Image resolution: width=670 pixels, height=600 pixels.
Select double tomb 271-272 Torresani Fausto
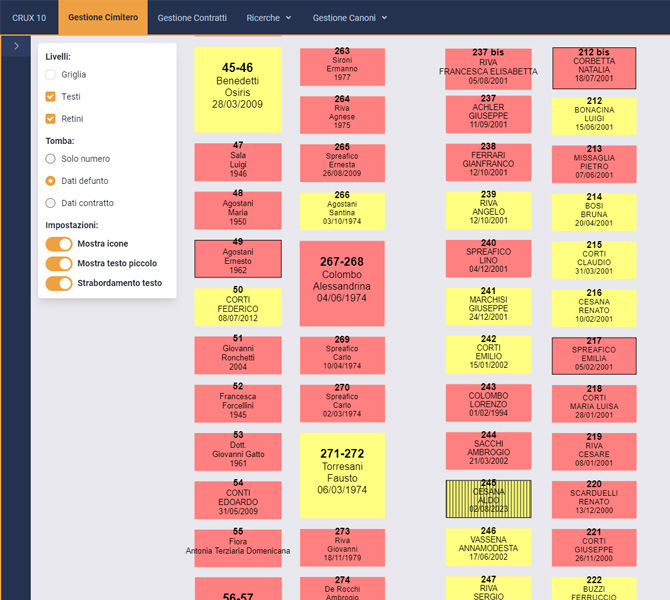(342, 476)
